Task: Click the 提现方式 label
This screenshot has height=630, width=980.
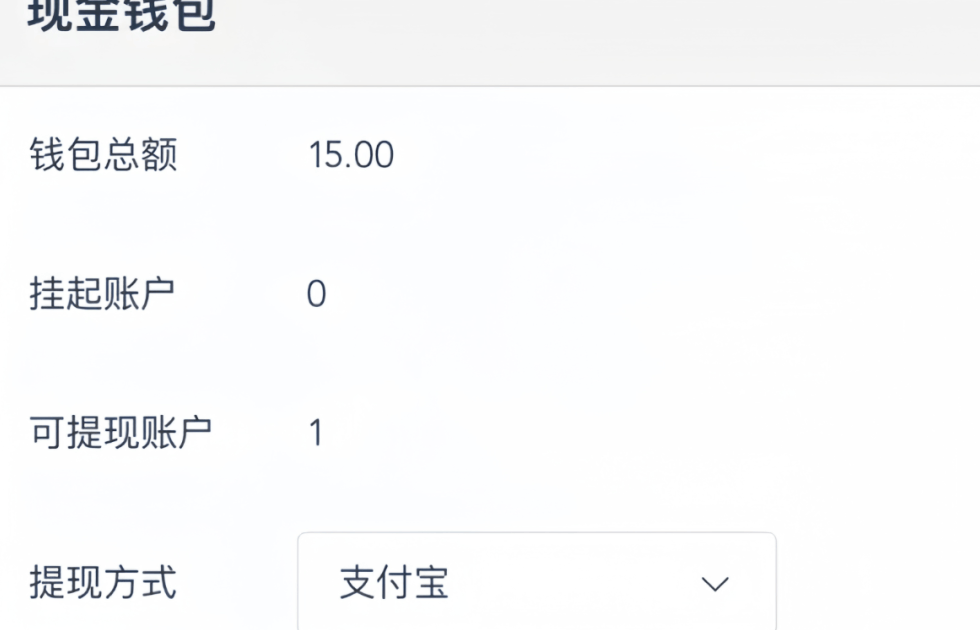Action: 103,583
